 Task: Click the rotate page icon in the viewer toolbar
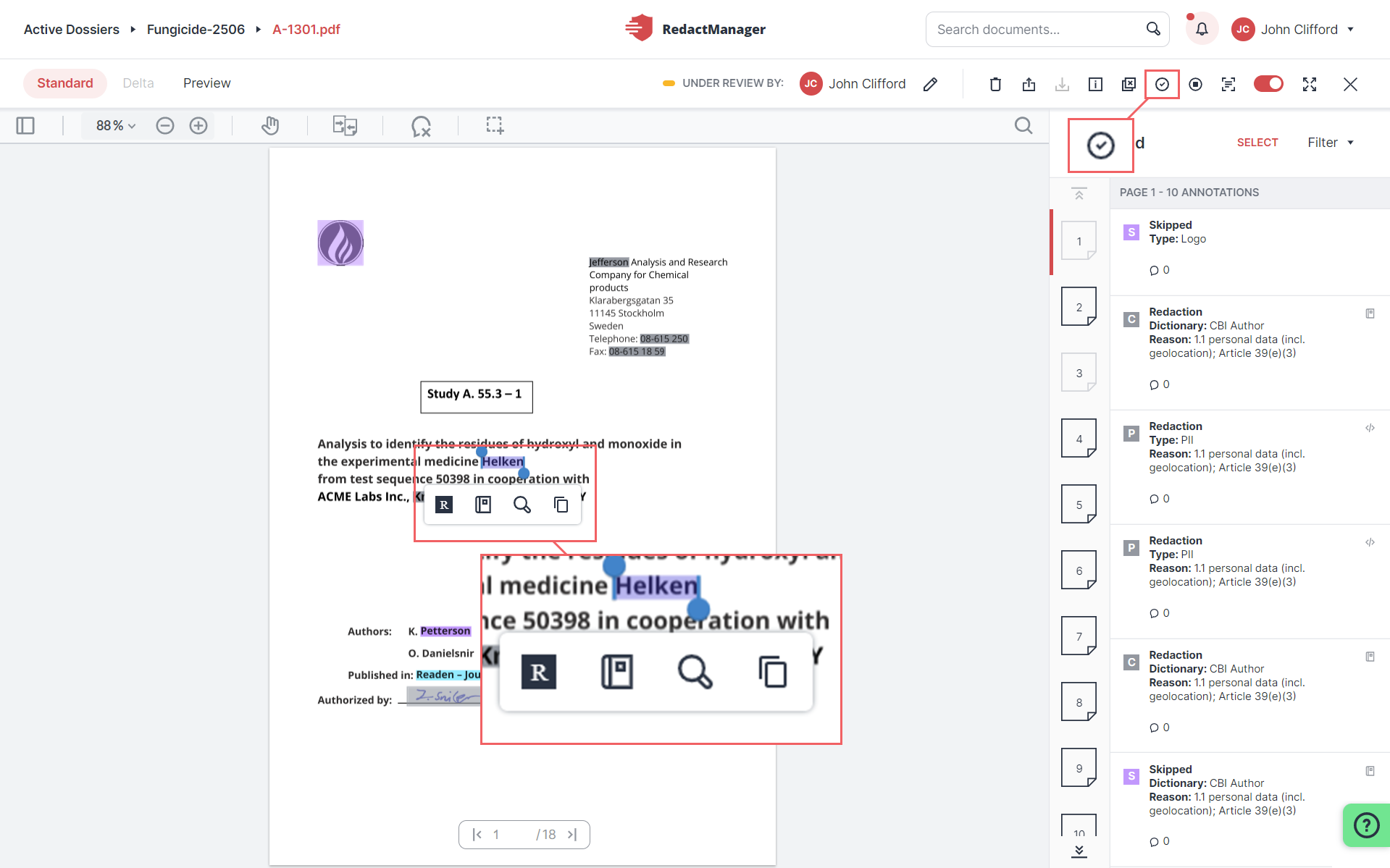(x=421, y=126)
